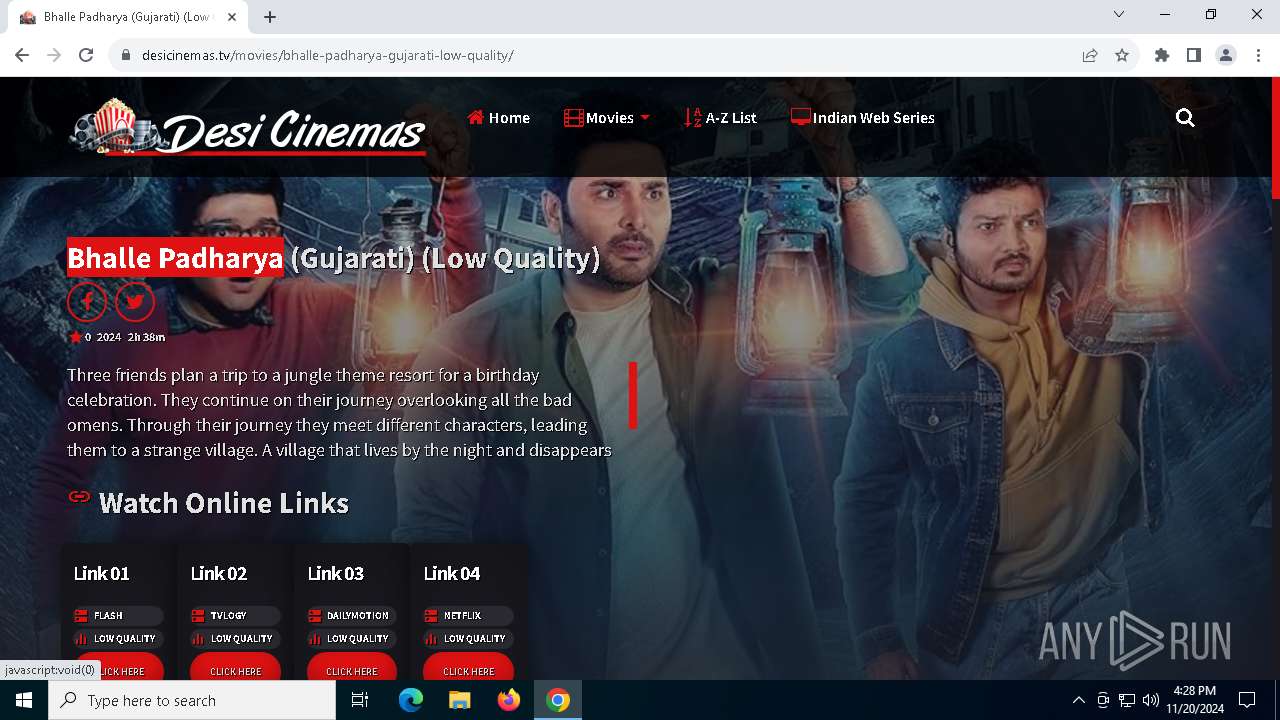Share movie via Twitter icon
The height and width of the screenshot is (720, 1280).
coord(135,302)
